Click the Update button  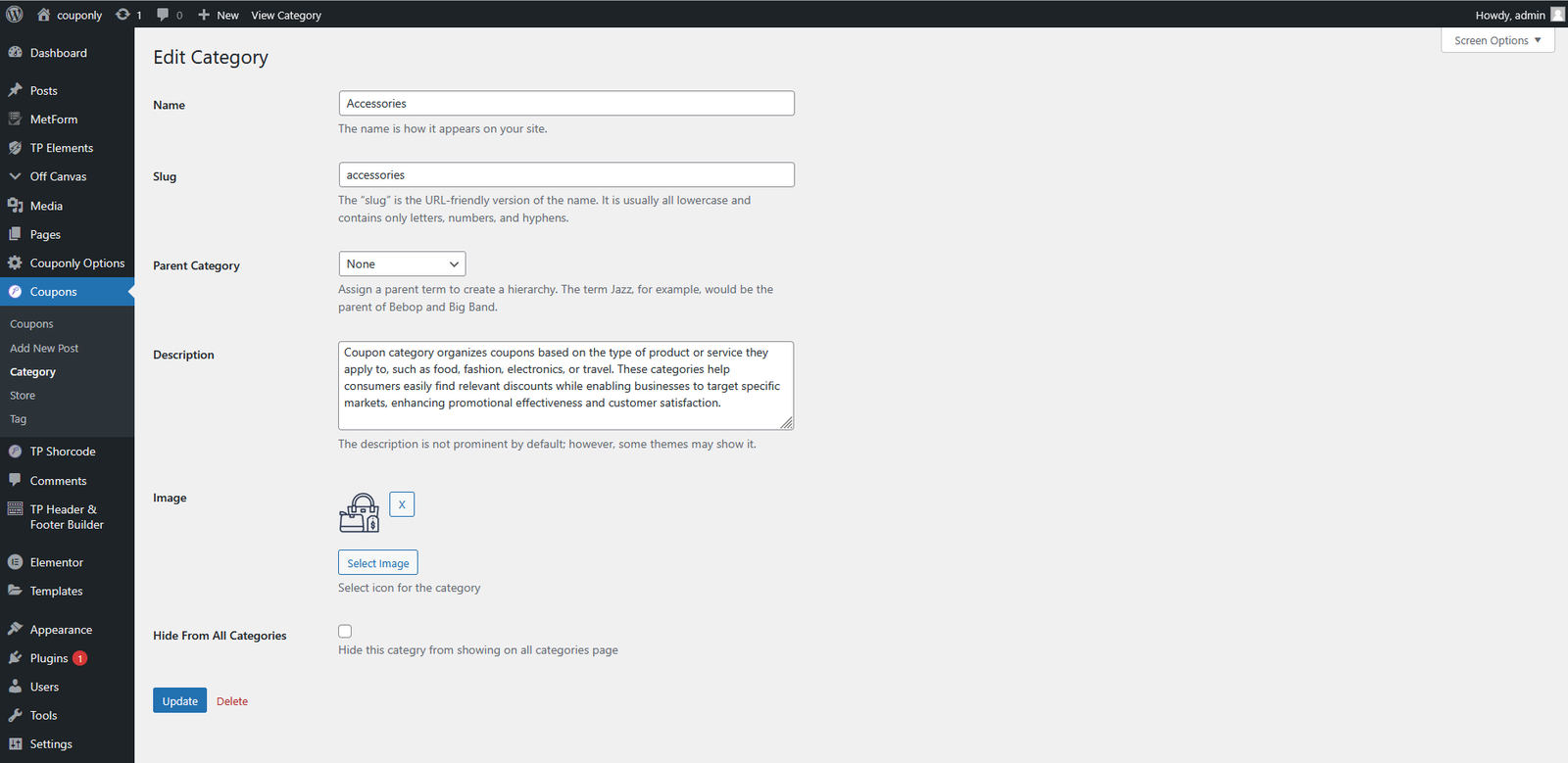pyautogui.click(x=179, y=701)
